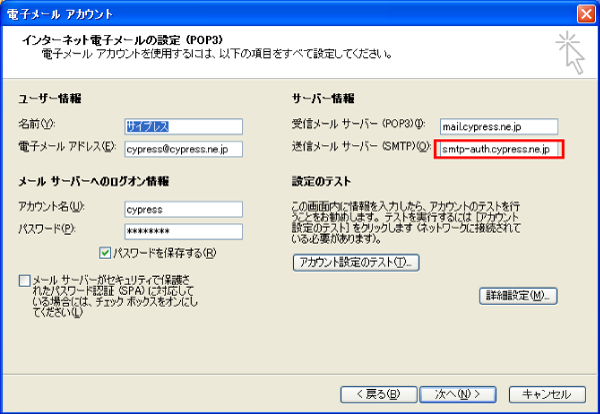Click the アカウント名(U) label
Screen dimensions: 600x414
point(51,207)
